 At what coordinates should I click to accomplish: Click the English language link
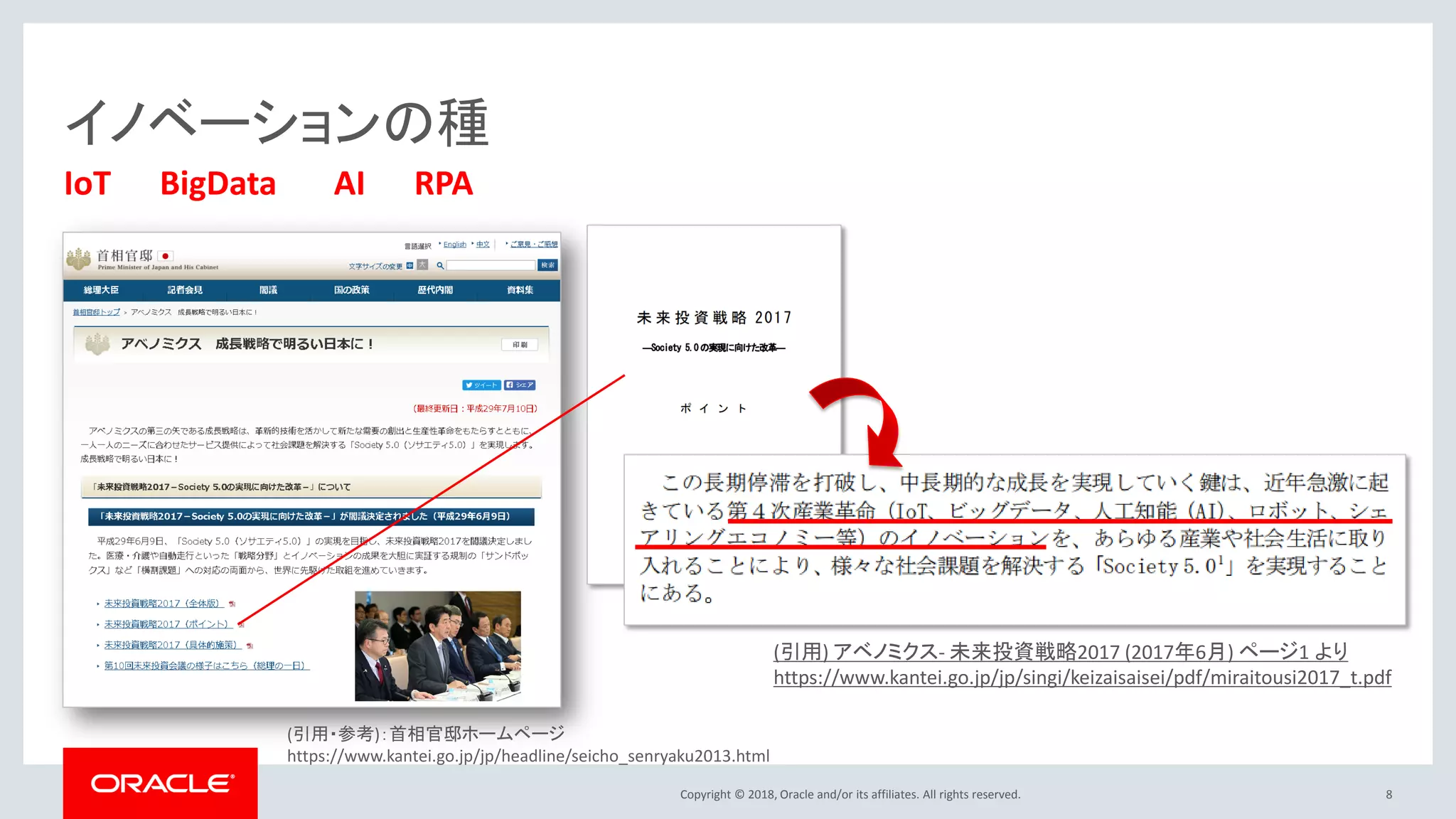[x=455, y=245]
